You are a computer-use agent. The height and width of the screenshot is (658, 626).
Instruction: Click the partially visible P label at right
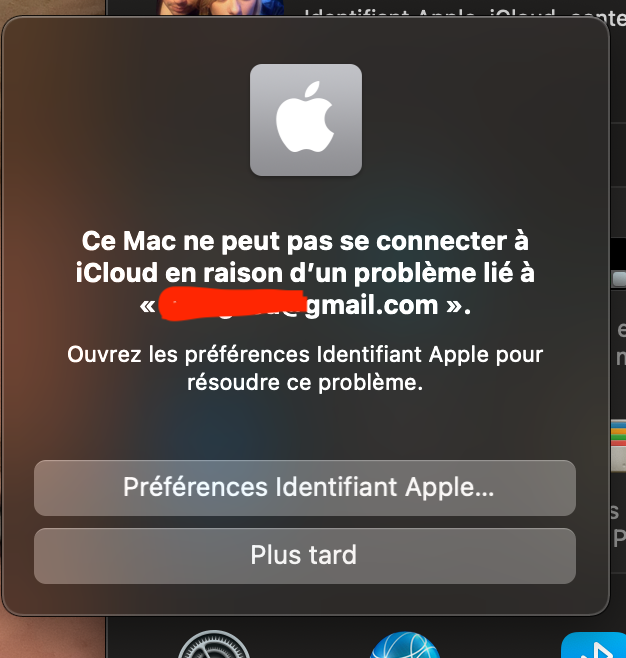620,538
